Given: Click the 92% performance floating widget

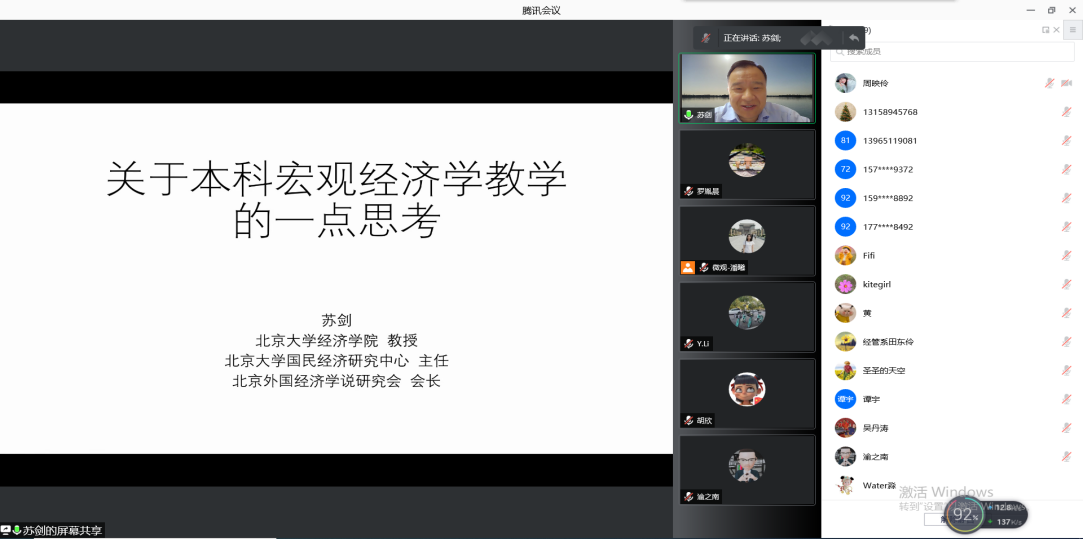Looking at the screenshot, I should (965, 515).
